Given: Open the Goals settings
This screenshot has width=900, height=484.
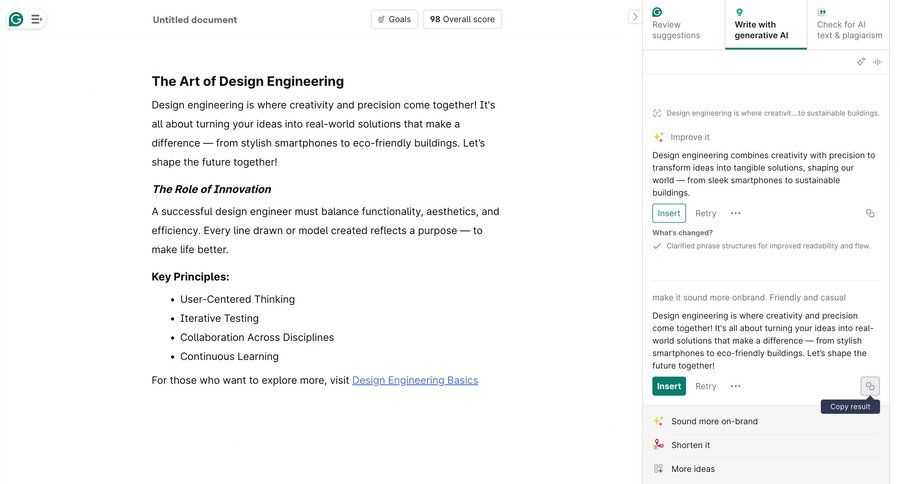Looking at the screenshot, I should (x=394, y=19).
